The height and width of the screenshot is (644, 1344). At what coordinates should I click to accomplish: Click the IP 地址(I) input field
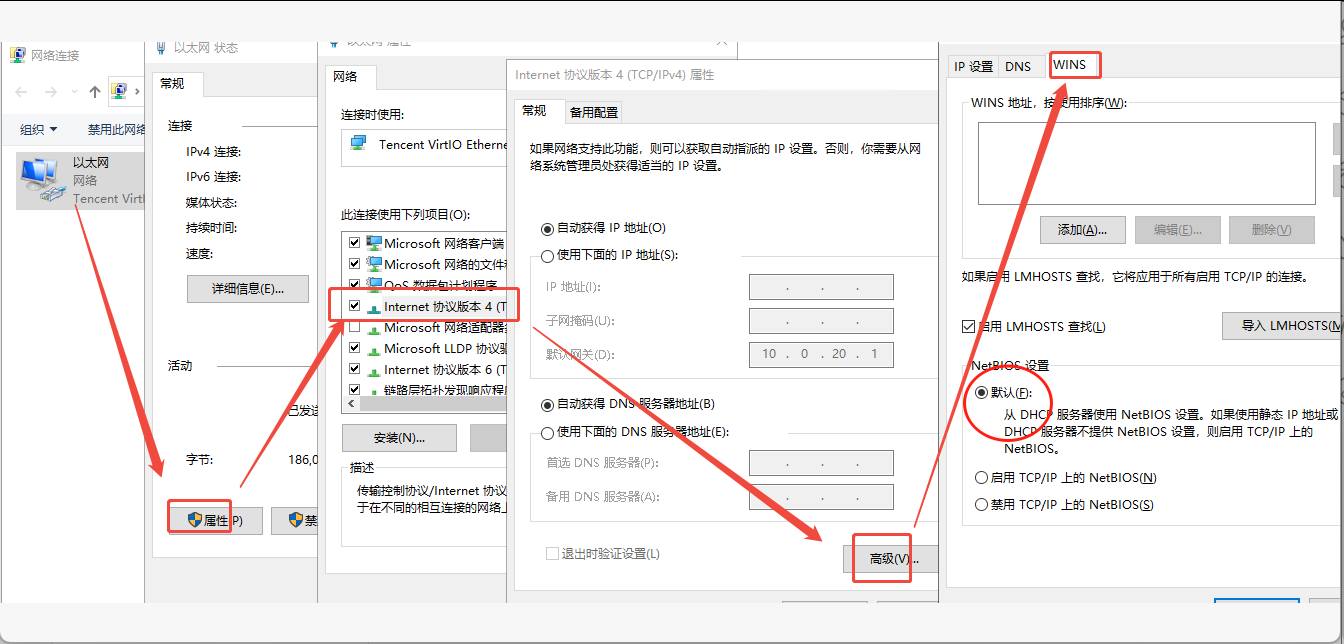[x=821, y=287]
